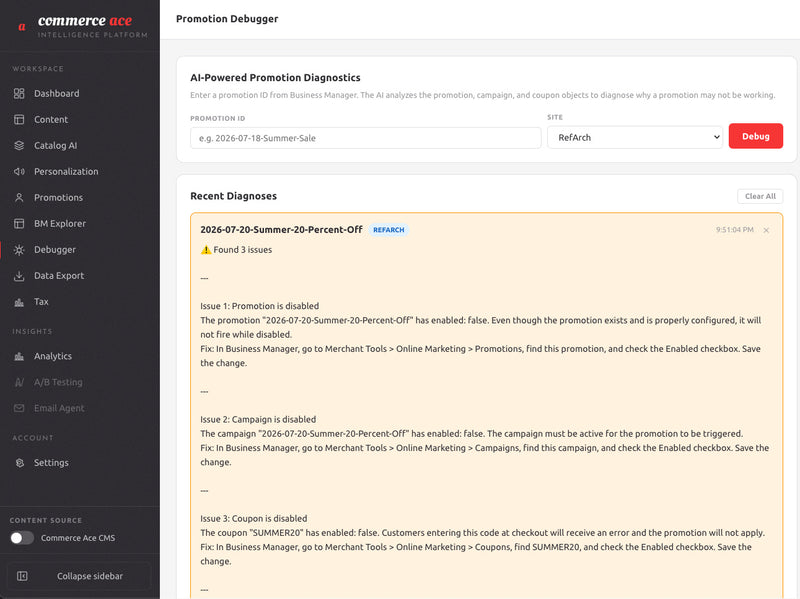
Task: Click the Debugger bug icon
Action: [19, 249]
